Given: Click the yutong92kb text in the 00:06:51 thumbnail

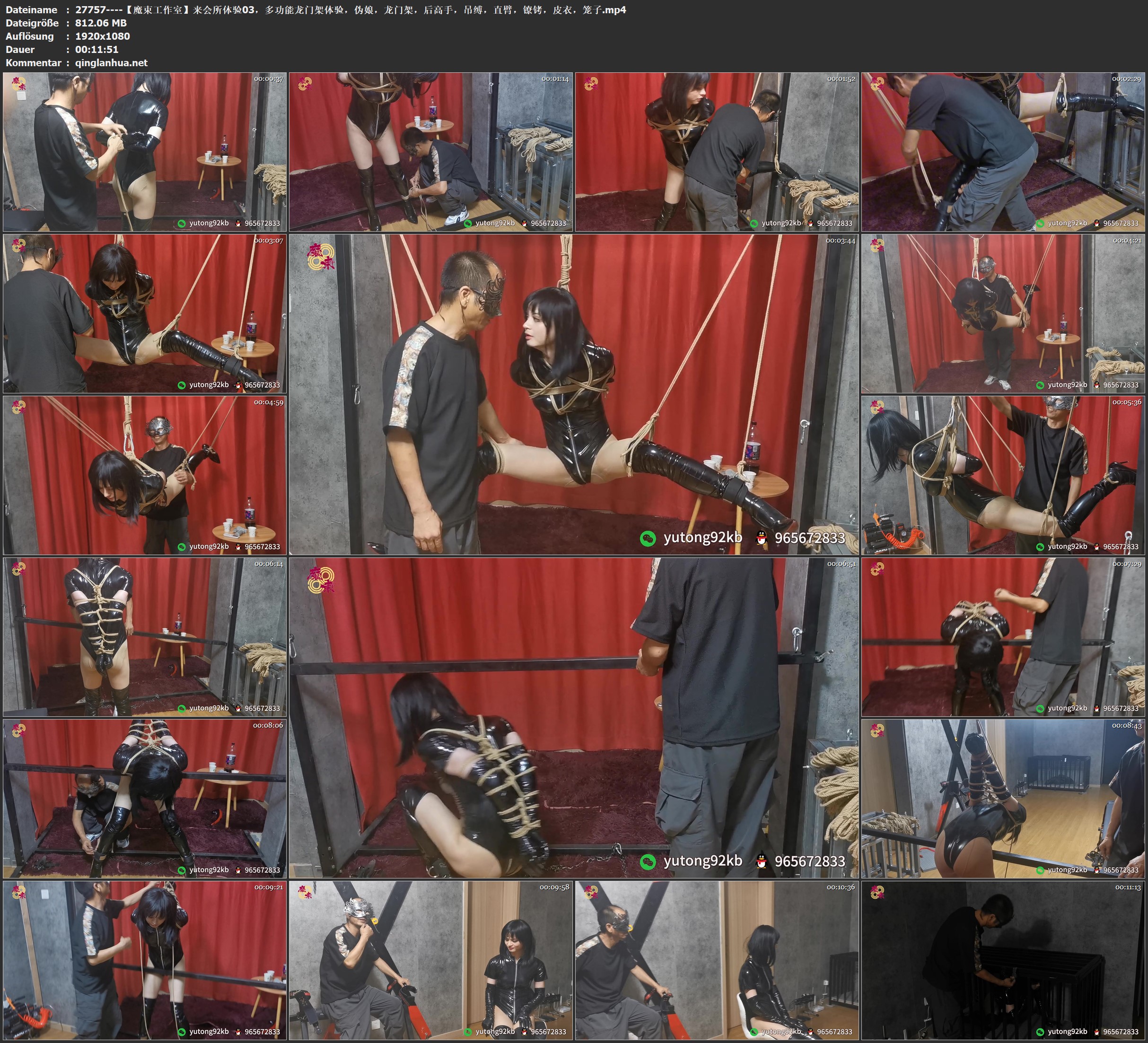Looking at the screenshot, I should point(703,861).
